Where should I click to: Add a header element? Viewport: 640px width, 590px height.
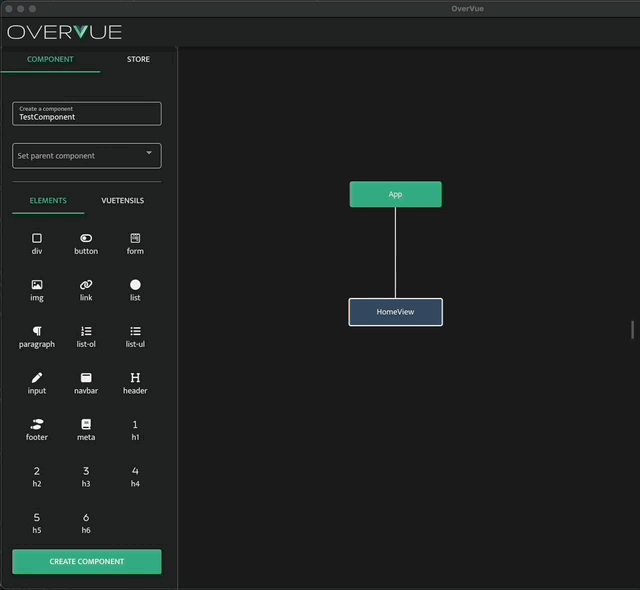(x=135, y=384)
